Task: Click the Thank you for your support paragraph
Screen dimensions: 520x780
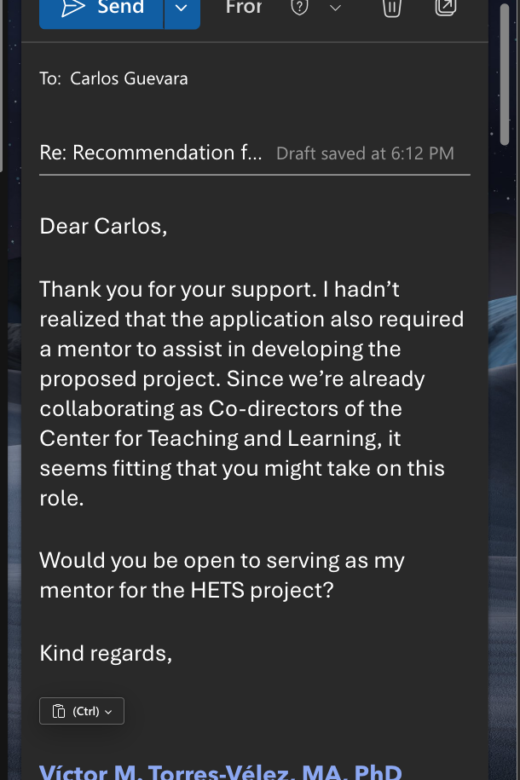Action: click(x=251, y=393)
